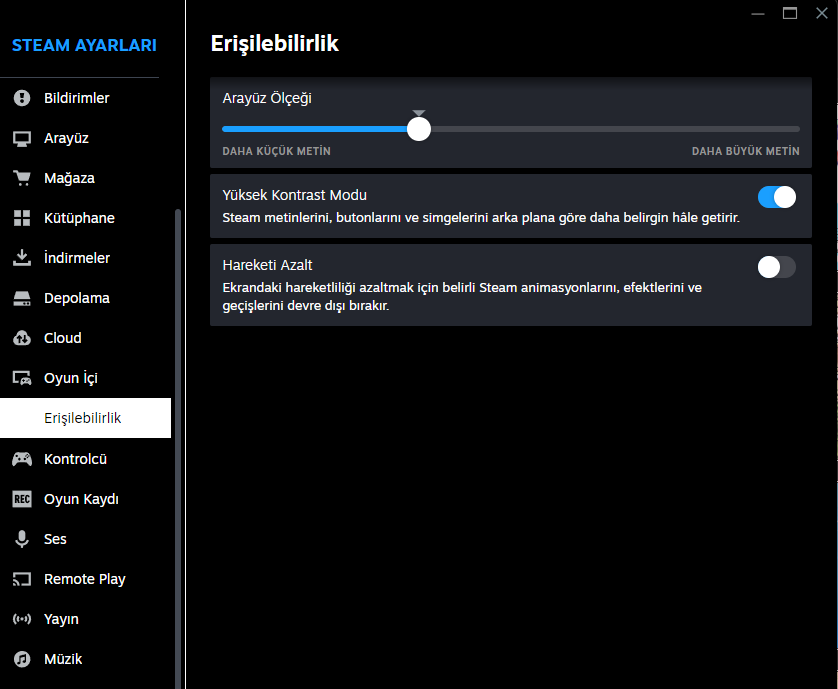Screen dimensions: 838x689
Task: Go to Remote Play settings label
Action: click(84, 579)
